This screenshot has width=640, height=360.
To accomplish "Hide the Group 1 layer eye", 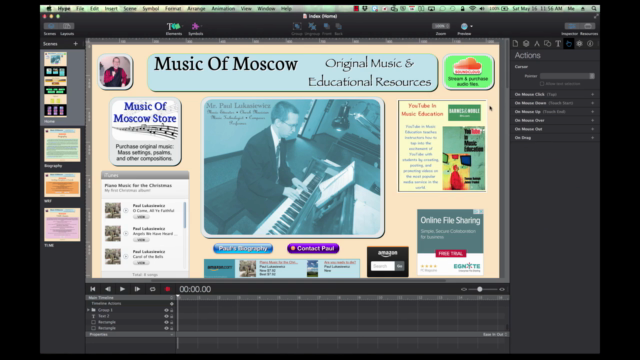I will (x=166, y=310).
